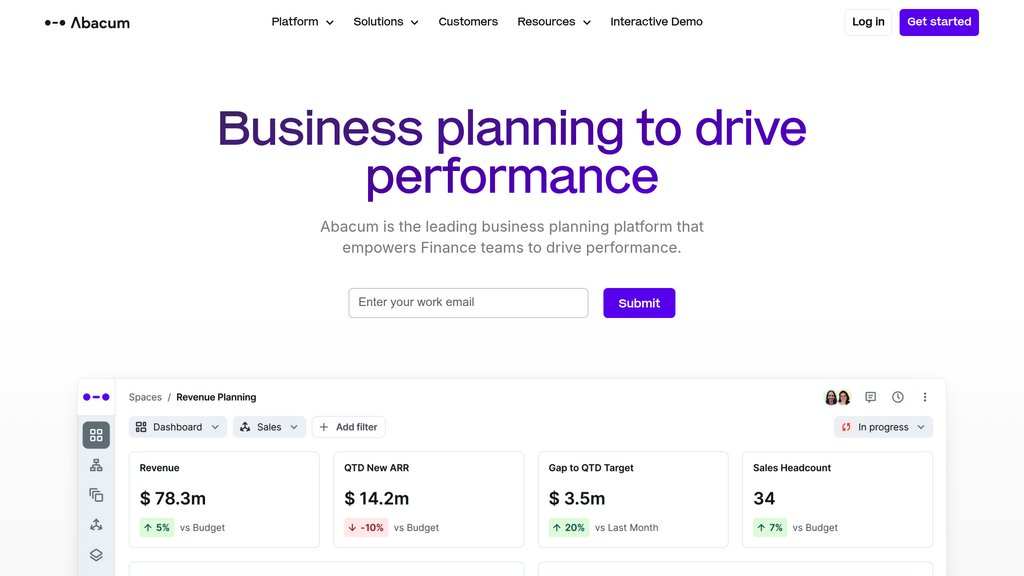Click the copy pages icon in sidebar
This screenshot has height=576, width=1024.
click(x=96, y=495)
